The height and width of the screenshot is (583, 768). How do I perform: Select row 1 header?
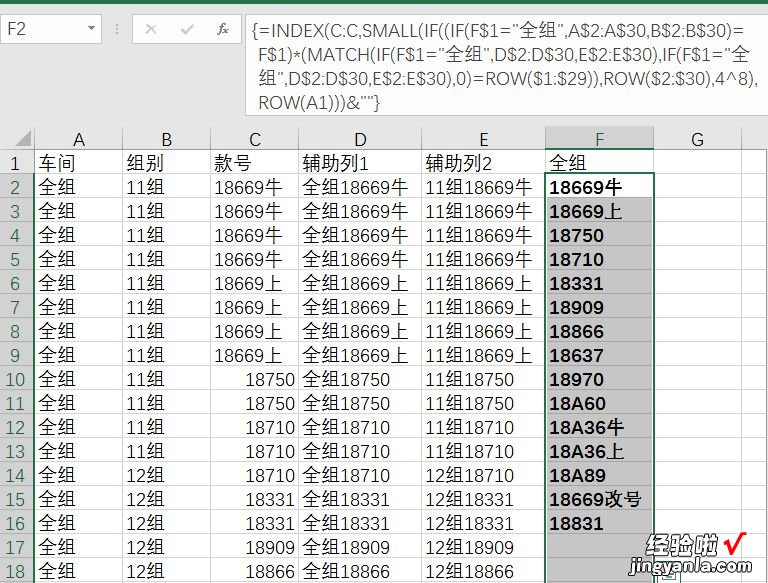(x=15, y=163)
